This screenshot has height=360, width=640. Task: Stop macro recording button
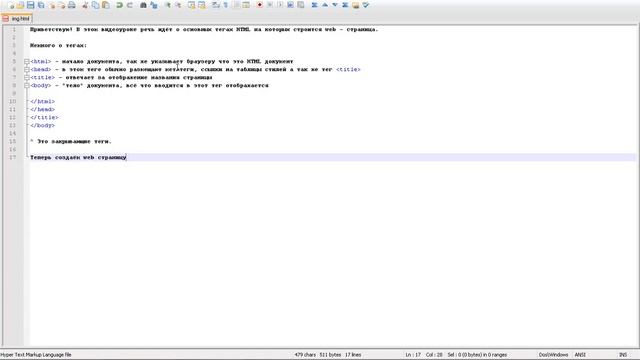point(270,5)
